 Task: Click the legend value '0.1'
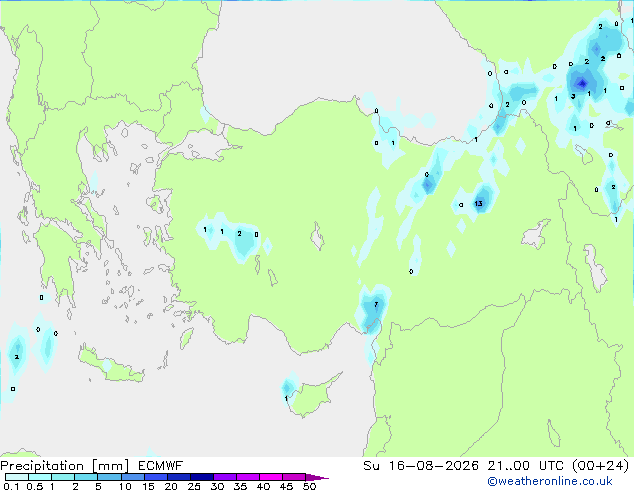coord(11,486)
